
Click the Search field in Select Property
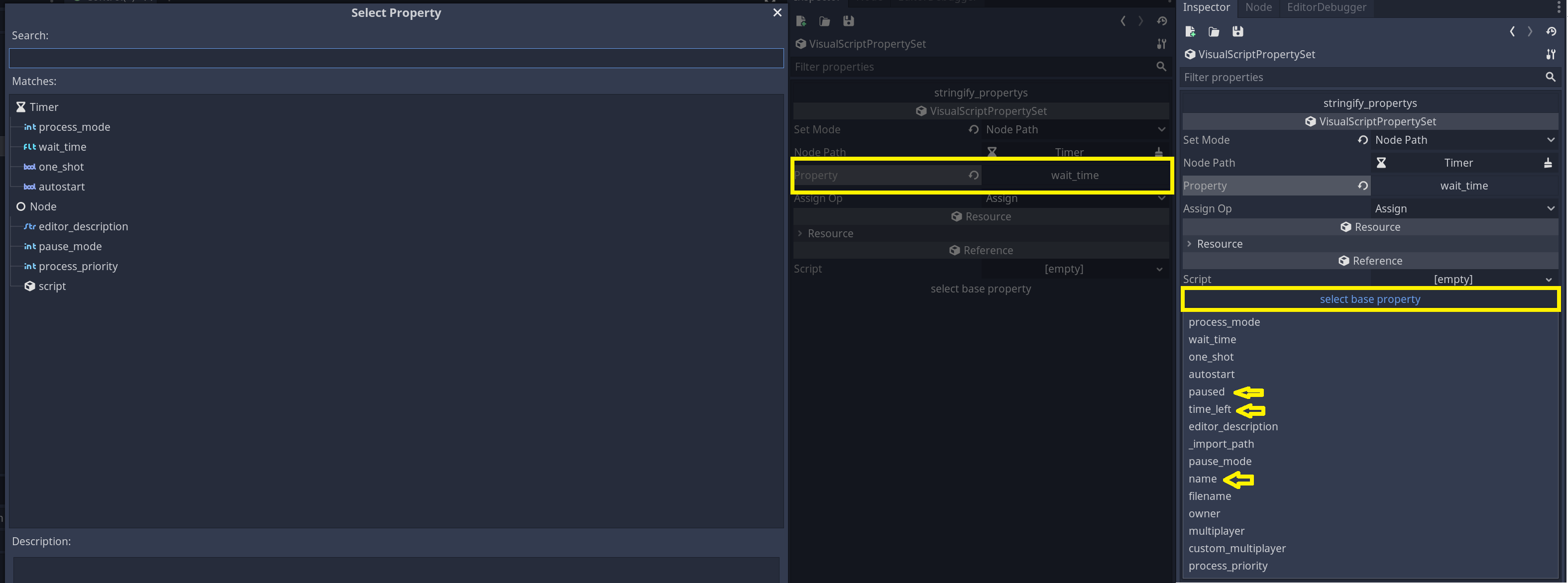396,58
